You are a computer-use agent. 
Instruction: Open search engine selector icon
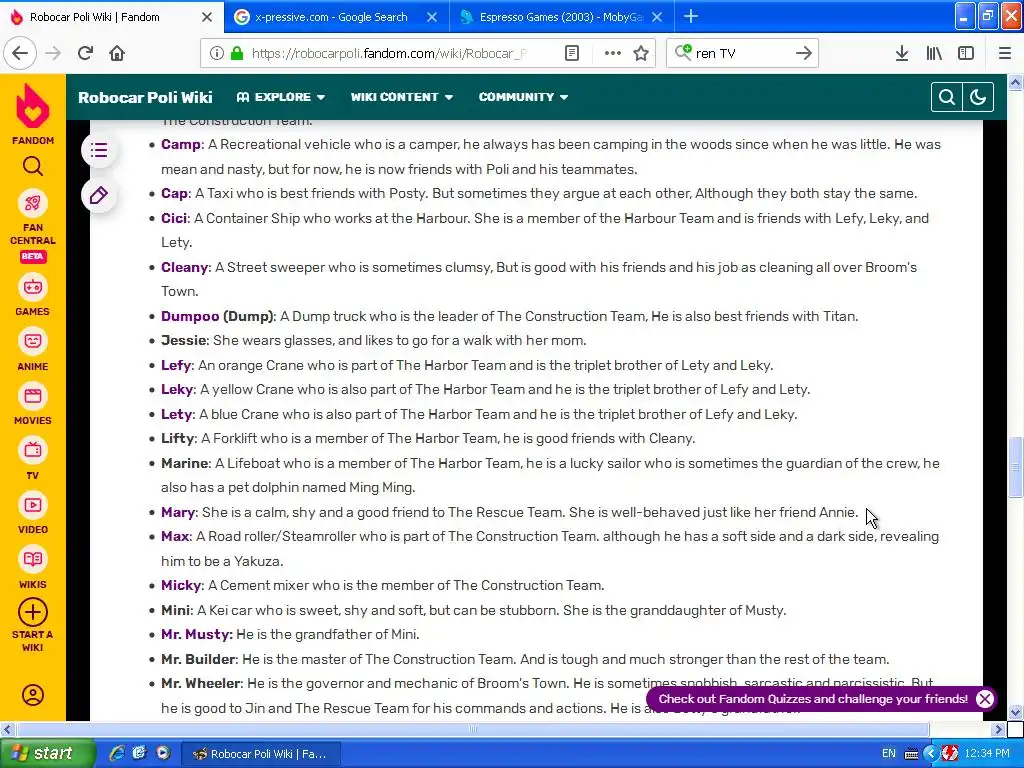pos(683,52)
